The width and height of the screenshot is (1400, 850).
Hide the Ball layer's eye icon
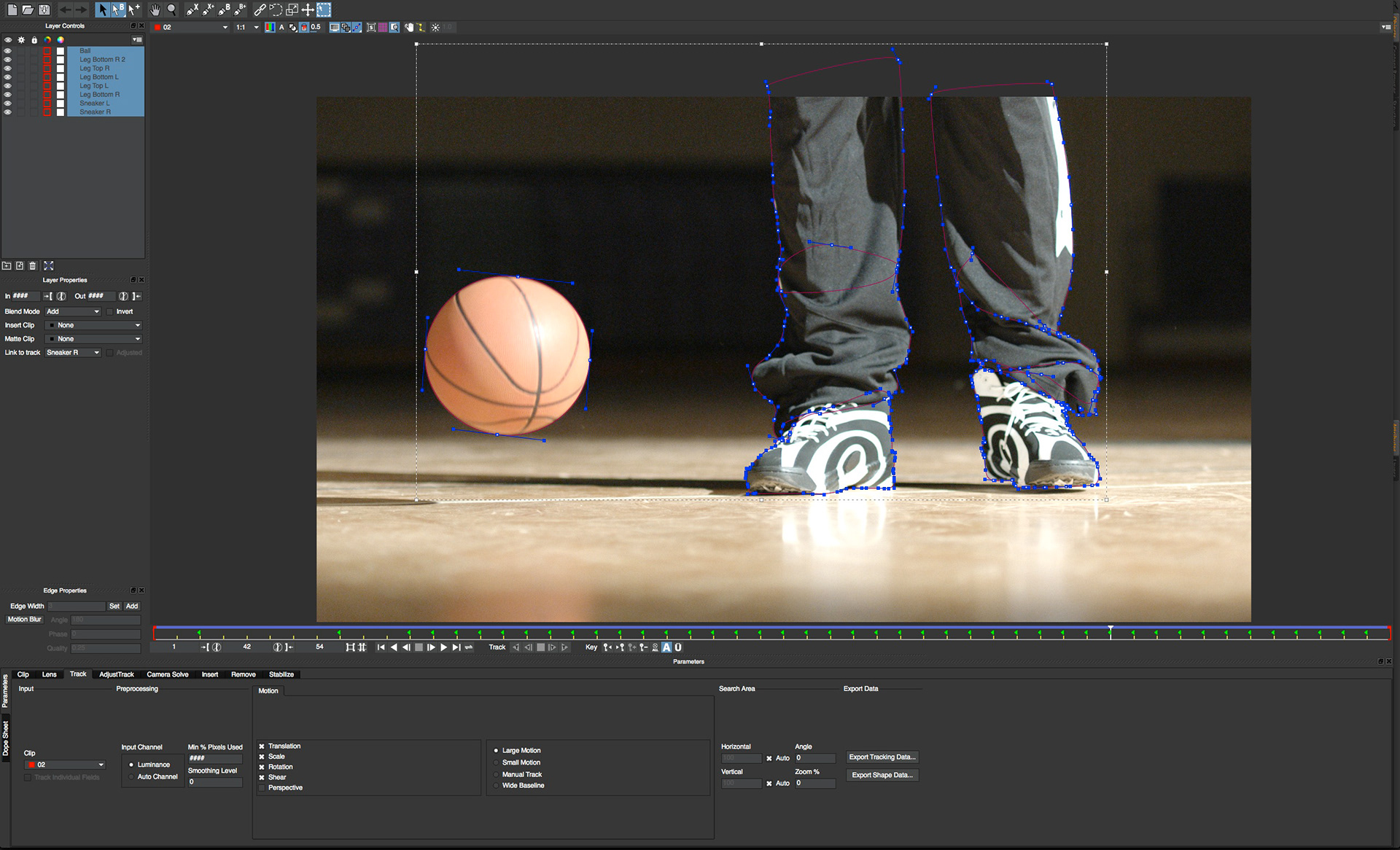point(8,51)
